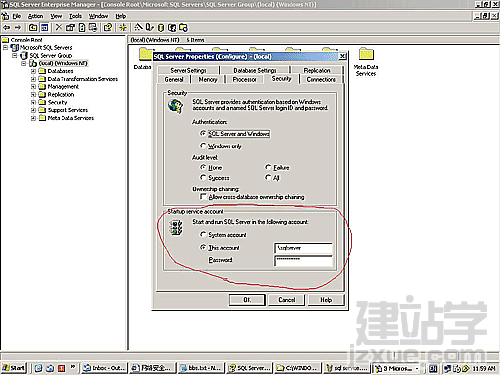Click the Internet Explorer quick launch icon
Viewport: 500px width, 375px height.
tap(38, 368)
